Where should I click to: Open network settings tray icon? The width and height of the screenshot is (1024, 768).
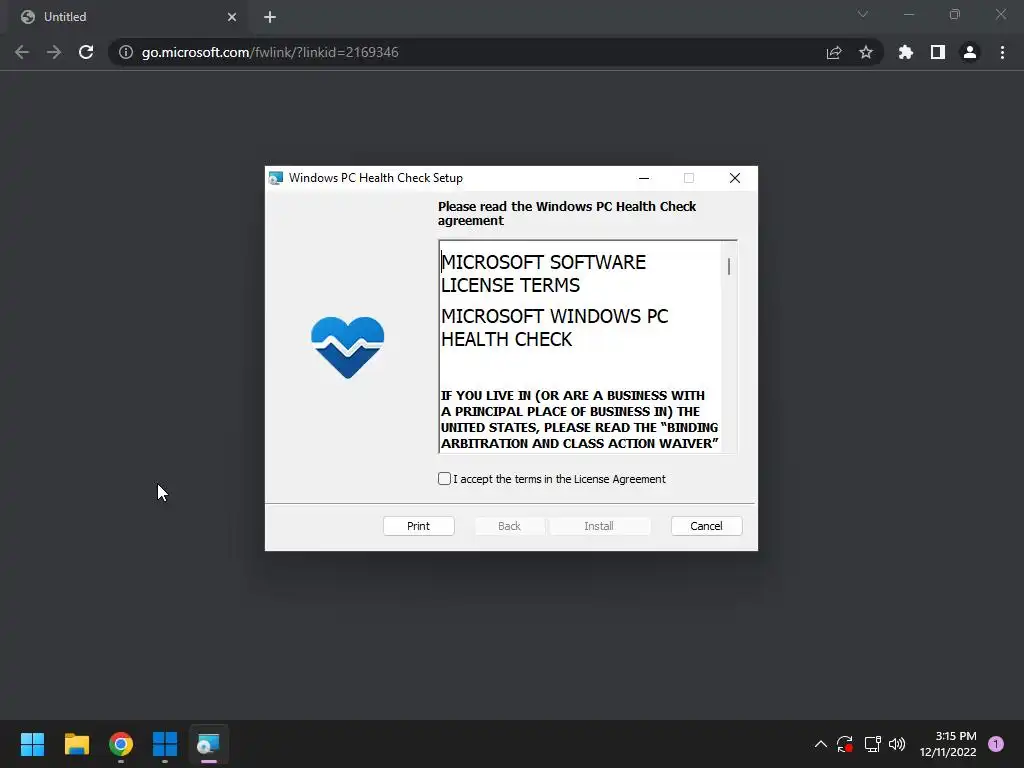tap(872, 744)
